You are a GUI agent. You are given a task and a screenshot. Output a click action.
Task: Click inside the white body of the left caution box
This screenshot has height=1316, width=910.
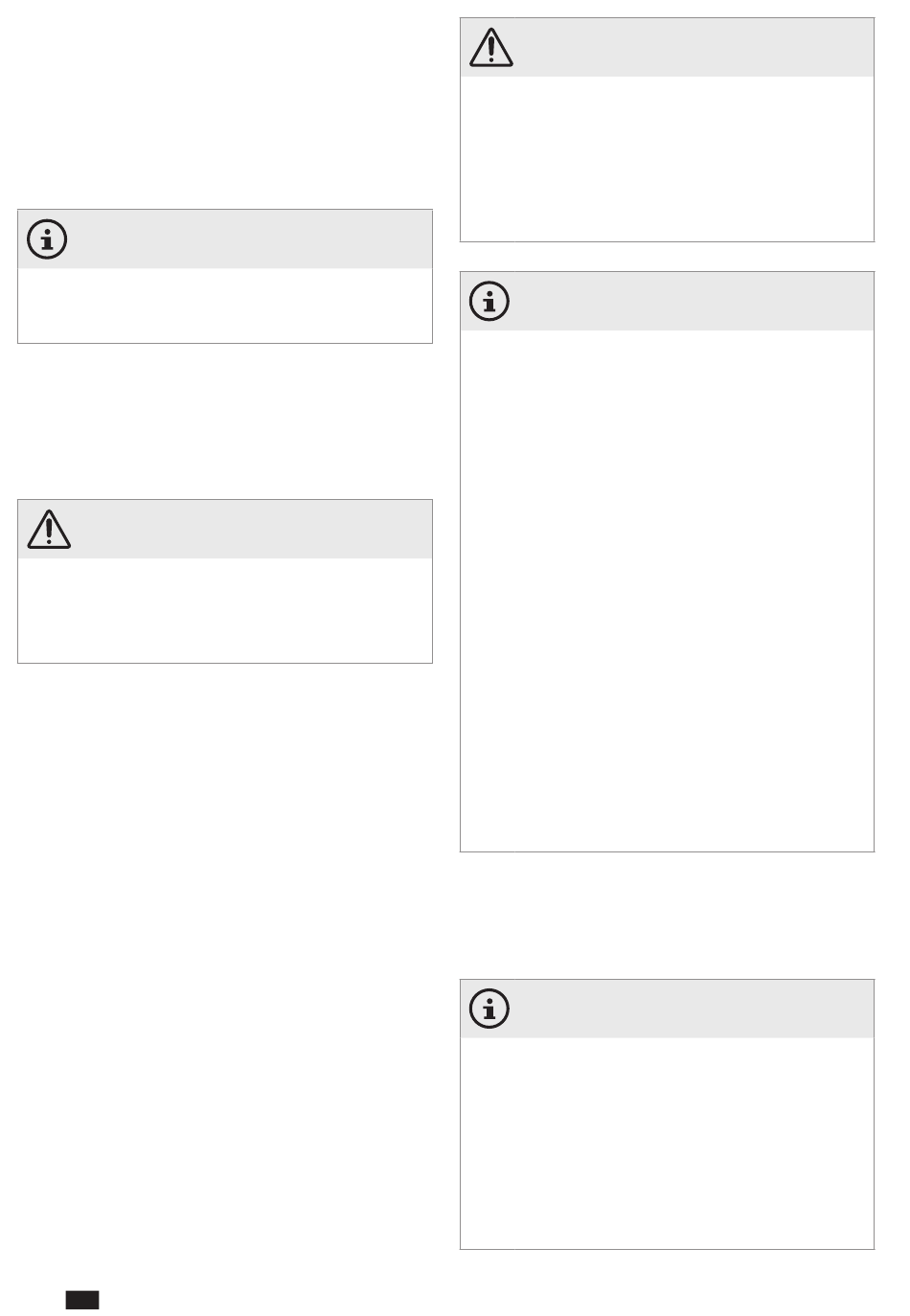[x=225, y=610]
